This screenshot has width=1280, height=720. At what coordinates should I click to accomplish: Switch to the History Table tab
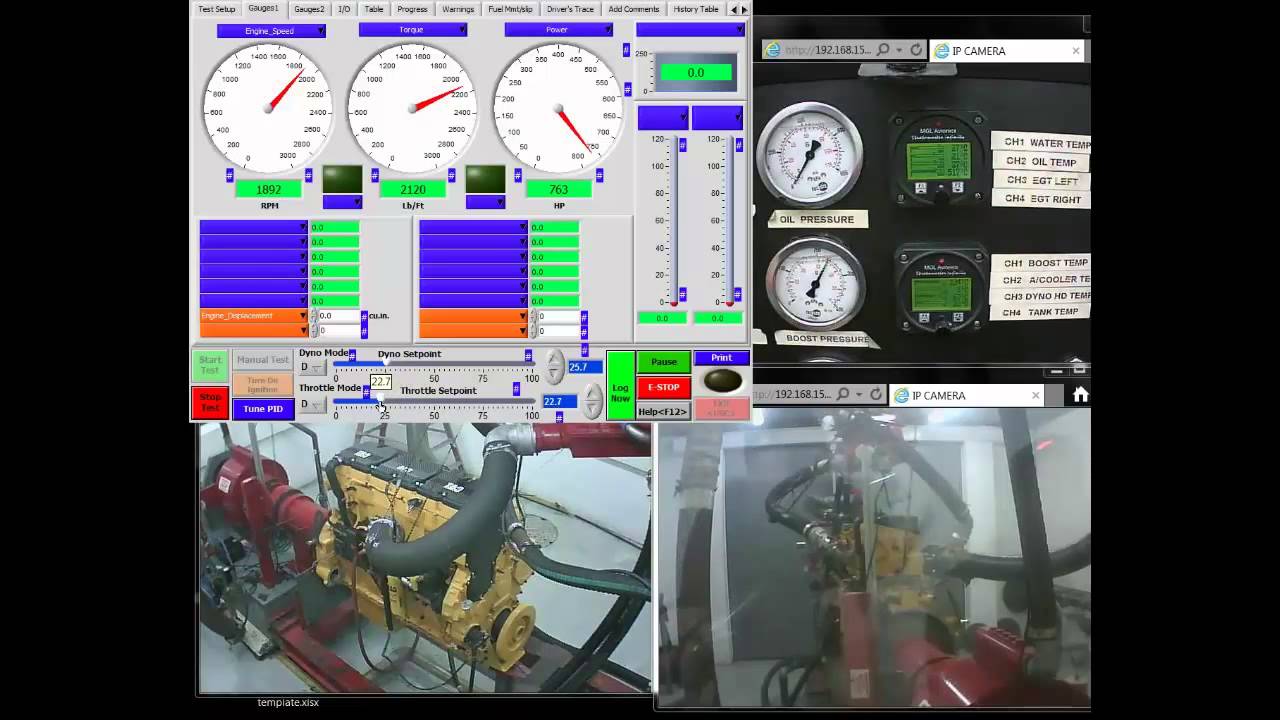pyautogui.click(x=695, y=9)
